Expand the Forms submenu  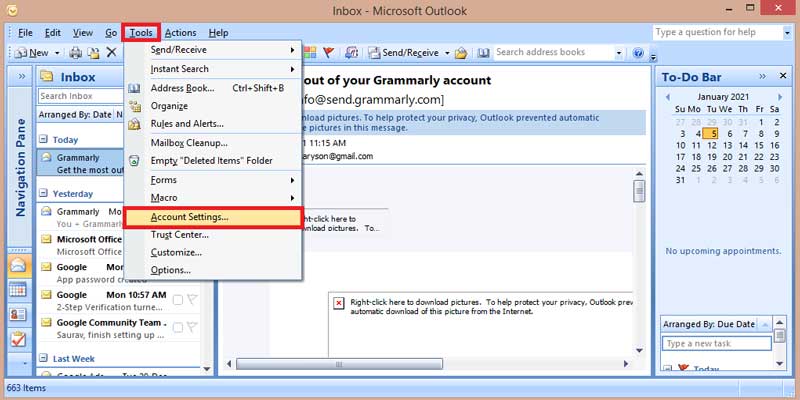coord(213,180)
